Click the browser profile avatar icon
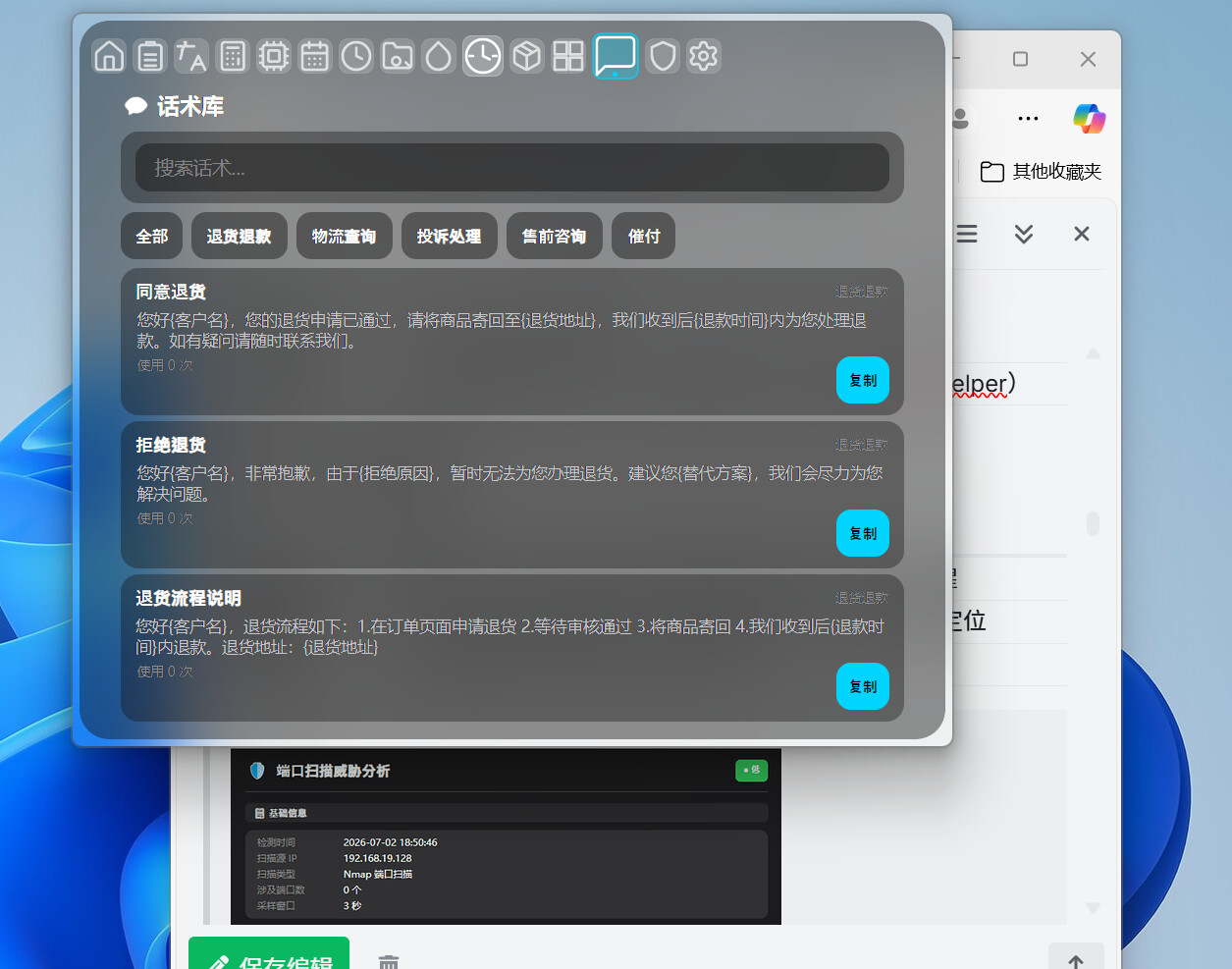Viewport: 1232px width, 969px height. (x=960, y=118)
